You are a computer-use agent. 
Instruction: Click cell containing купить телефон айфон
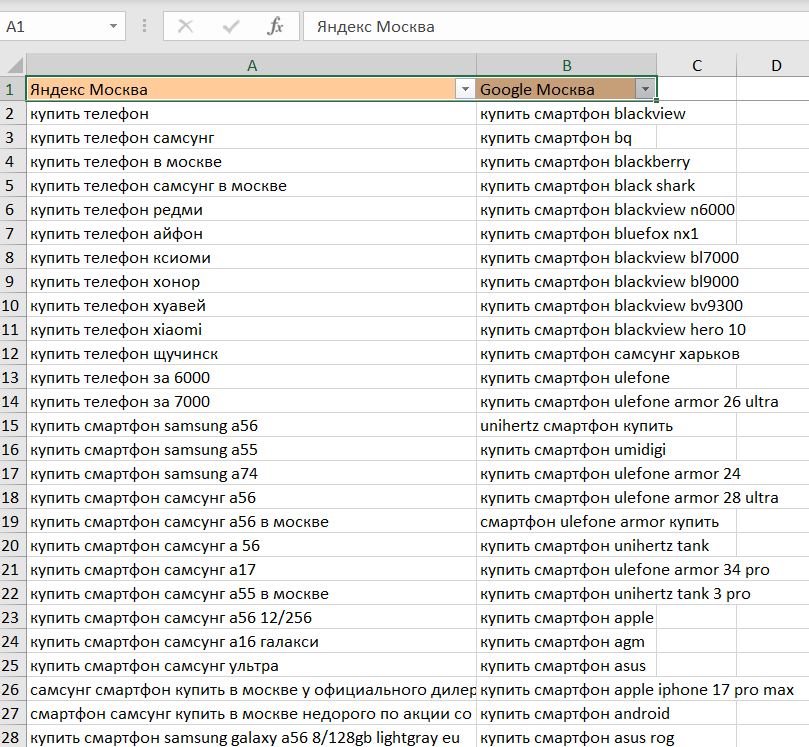250,234
